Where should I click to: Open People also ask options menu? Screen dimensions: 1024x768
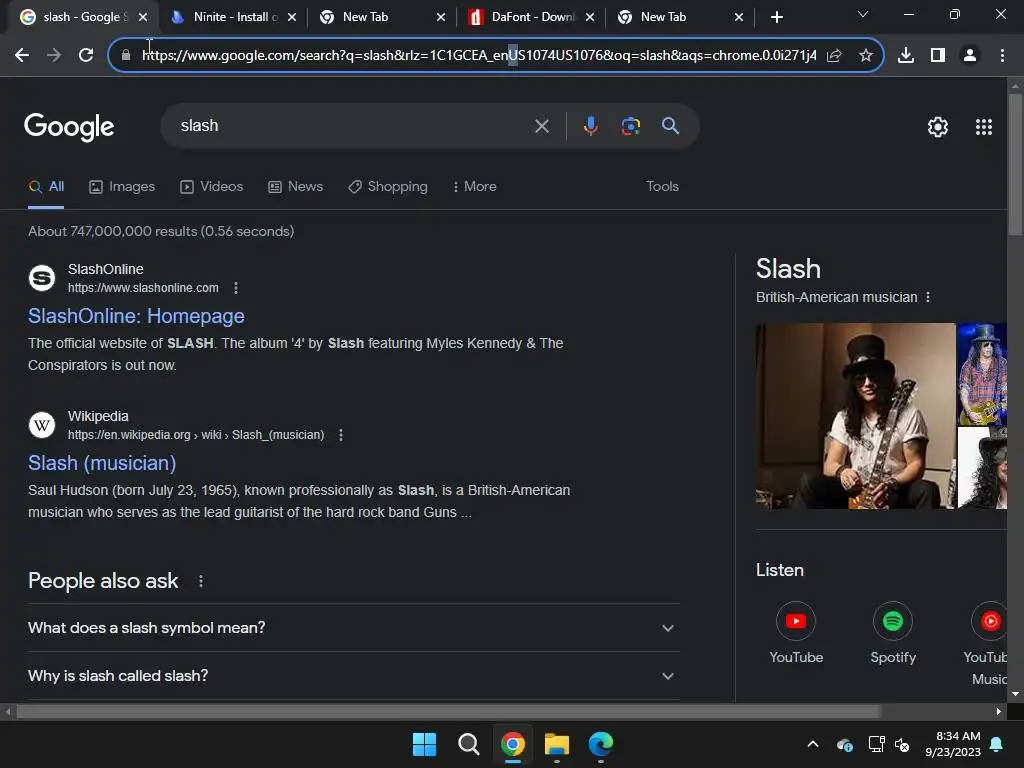200,581
